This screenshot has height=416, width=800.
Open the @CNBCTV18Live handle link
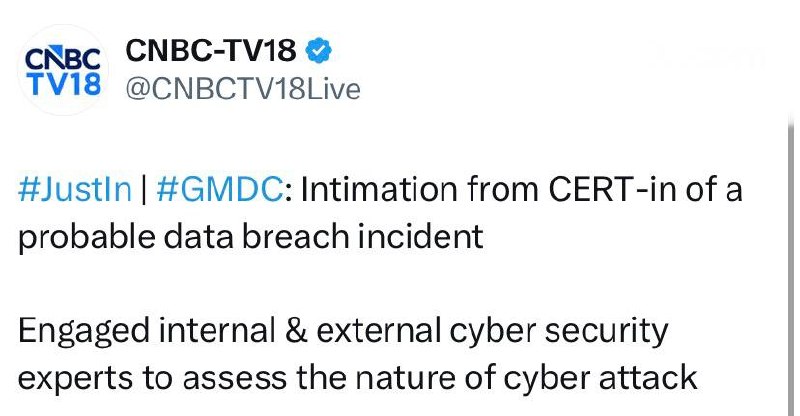tap(243, 89)
